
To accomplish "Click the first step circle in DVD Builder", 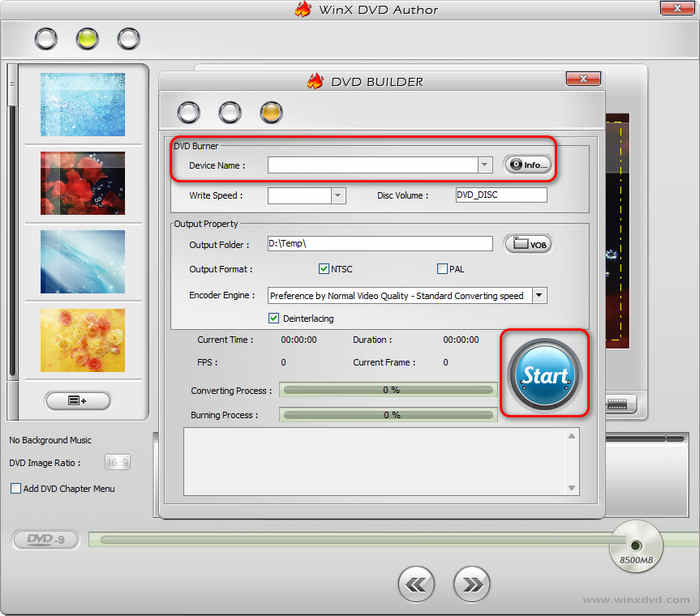I will click(x=188, y=112).
